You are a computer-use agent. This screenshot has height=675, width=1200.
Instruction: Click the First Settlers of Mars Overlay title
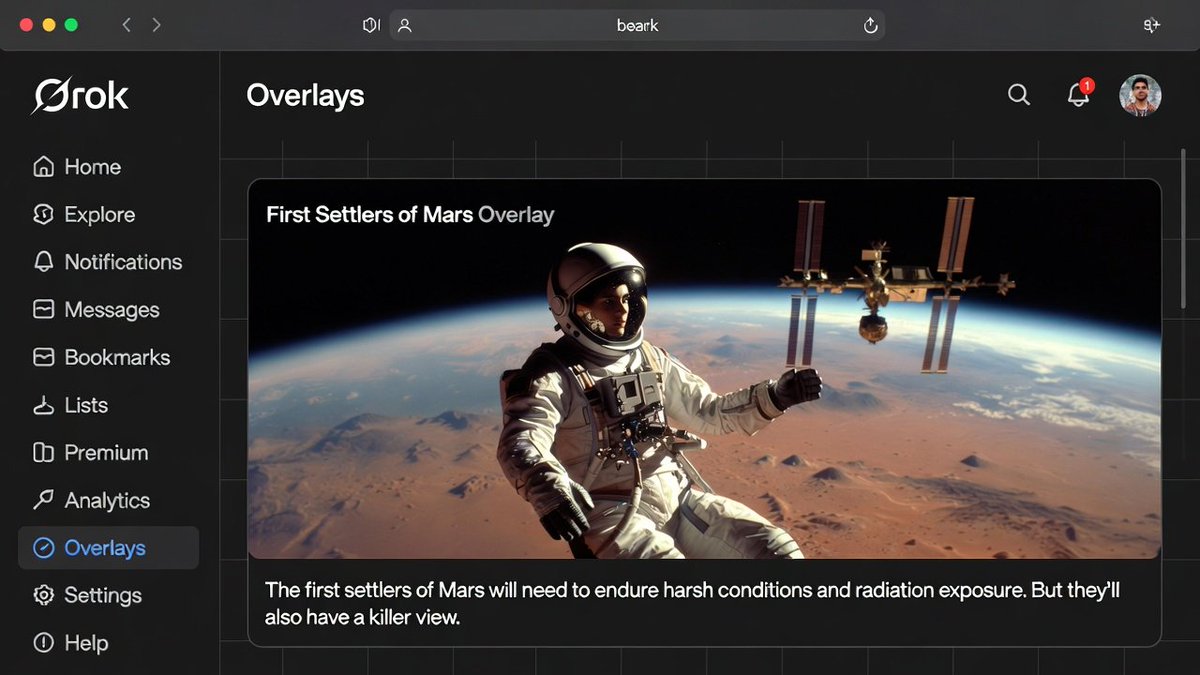click(410, 214)
